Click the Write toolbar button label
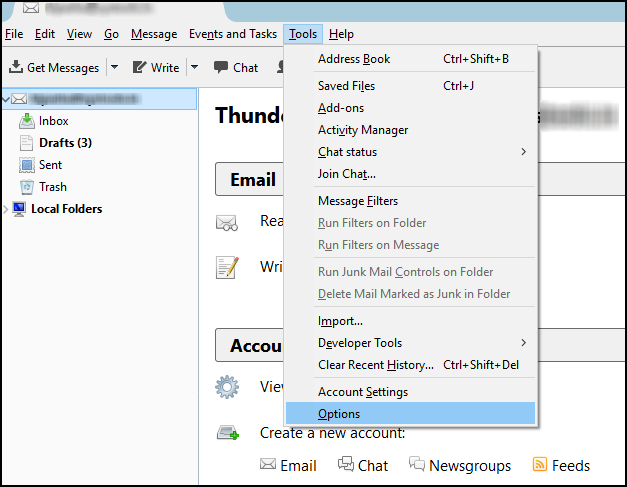627x487 pixels. (x=165, y=68)
